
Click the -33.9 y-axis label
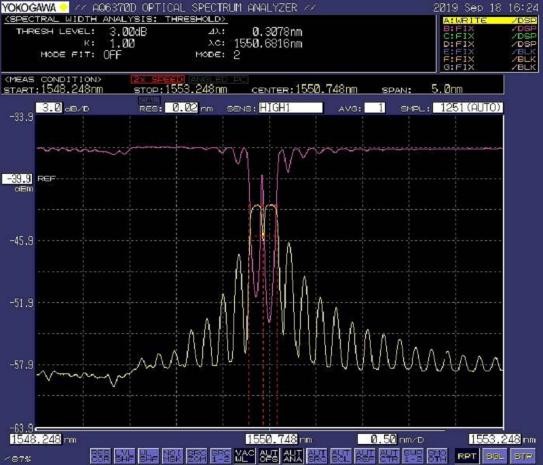pyautogui.click(x=21, y=117)
